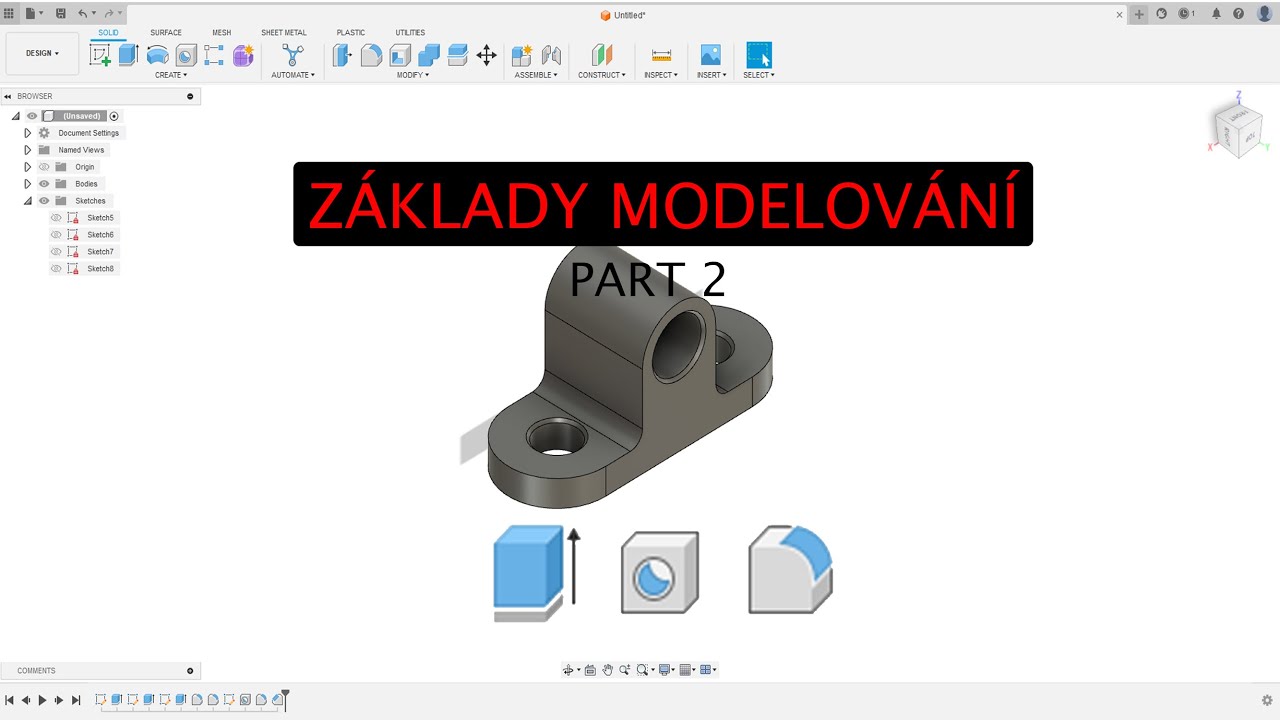The image size is (1280, 720).
Task: Select the Create Sketch tool
Action: coord(100,55)
